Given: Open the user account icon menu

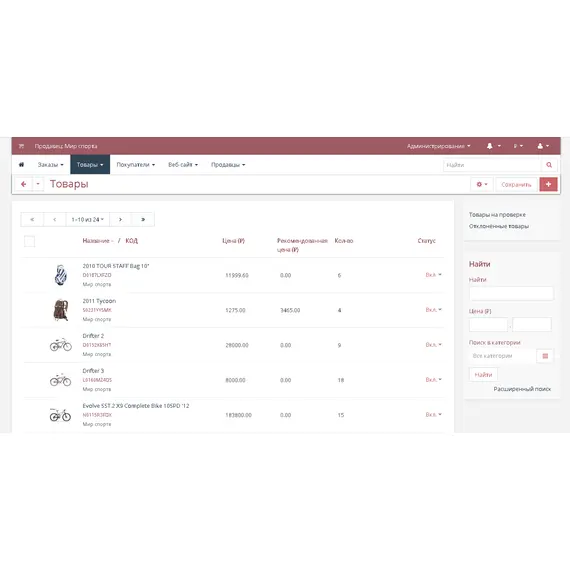Looking at the screenshot, I should click(543, 146).
